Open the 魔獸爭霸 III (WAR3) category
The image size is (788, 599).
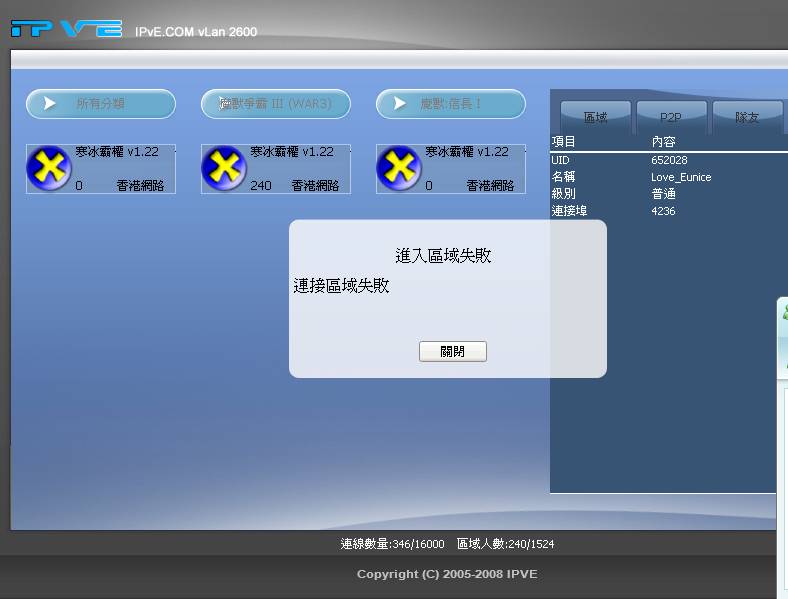[x=275, y=104]
